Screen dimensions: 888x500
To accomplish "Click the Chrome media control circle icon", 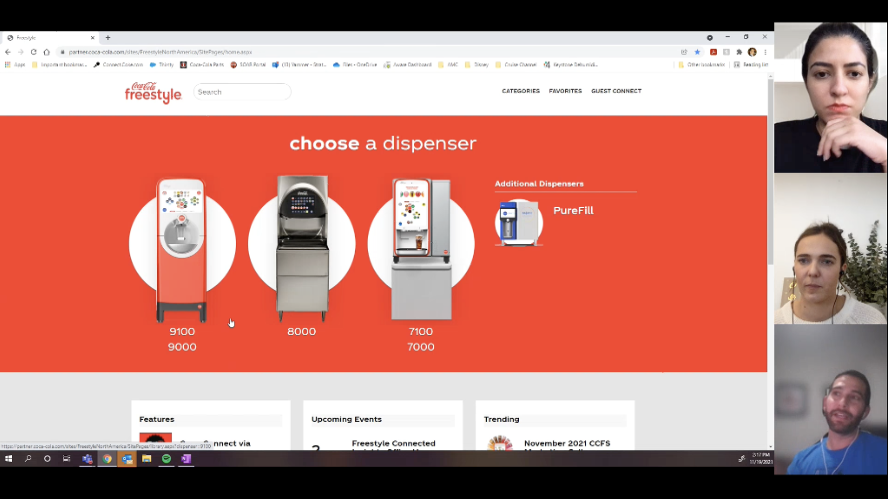I will point(710,38).
